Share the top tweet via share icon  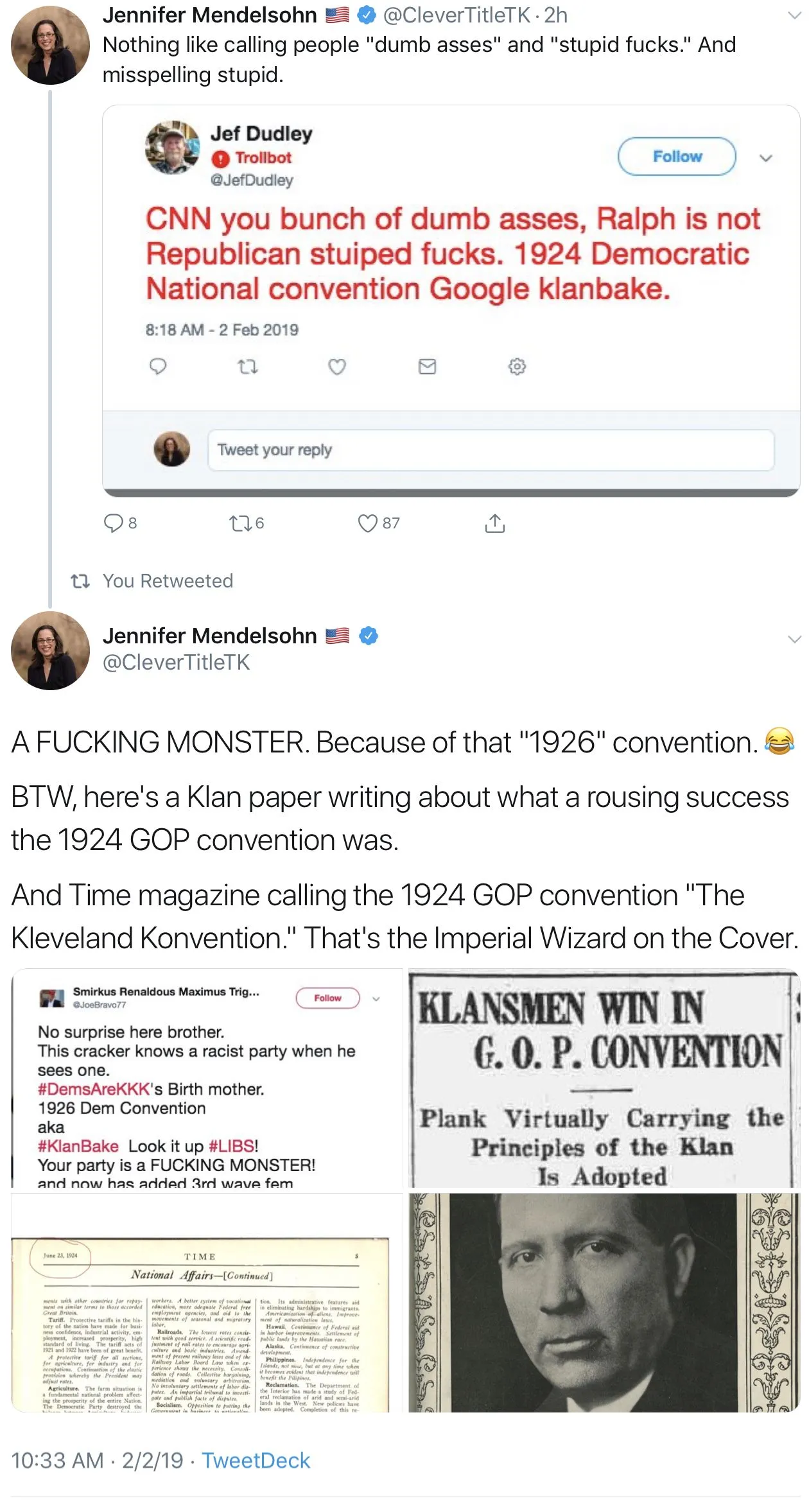494,523
